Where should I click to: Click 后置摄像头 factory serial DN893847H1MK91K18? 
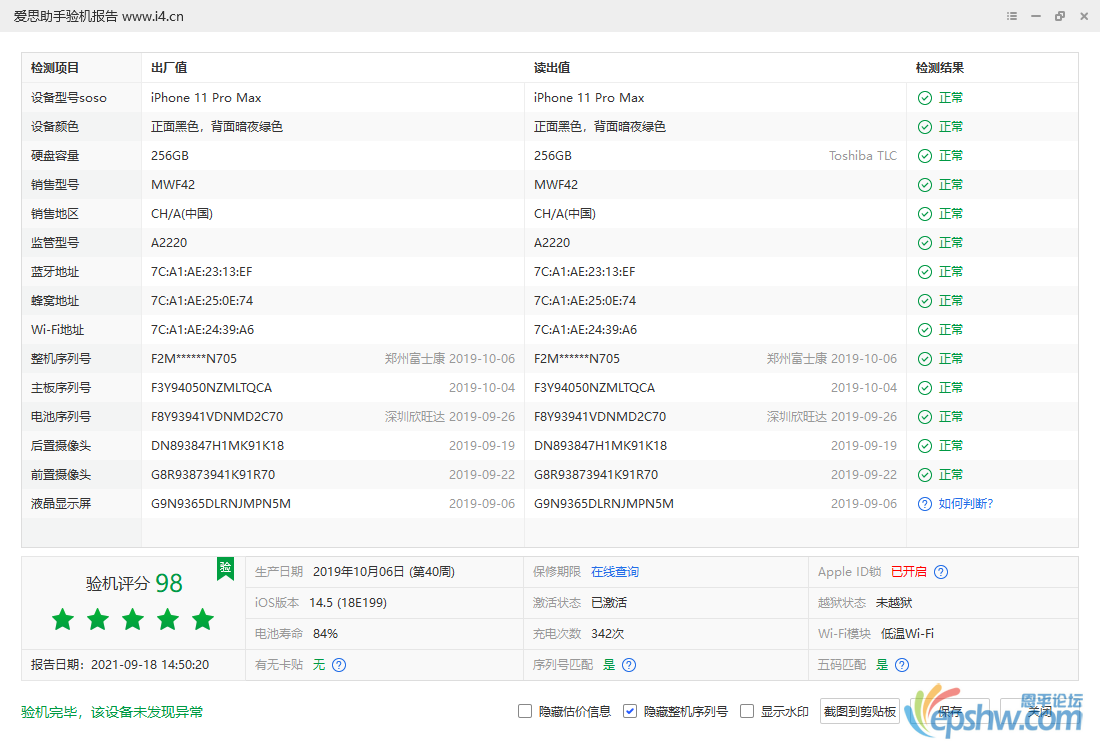pyautogui.click(x=217, y=445)
